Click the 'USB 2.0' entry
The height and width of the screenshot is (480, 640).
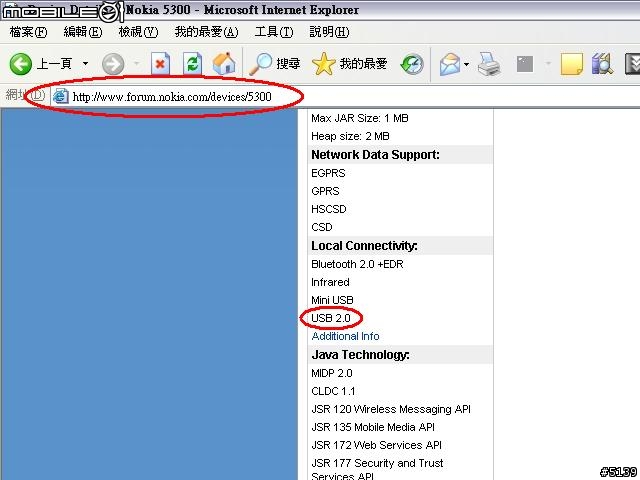331,318
